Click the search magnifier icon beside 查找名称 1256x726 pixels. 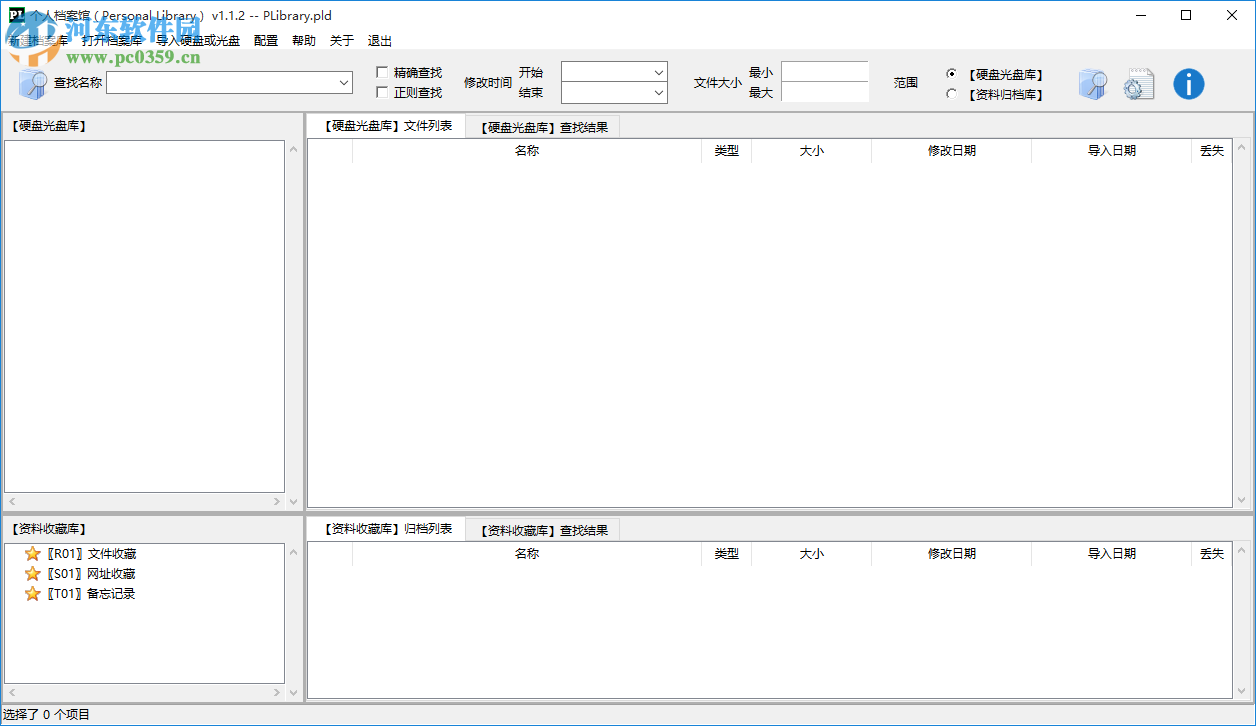[x=30, y=83]
